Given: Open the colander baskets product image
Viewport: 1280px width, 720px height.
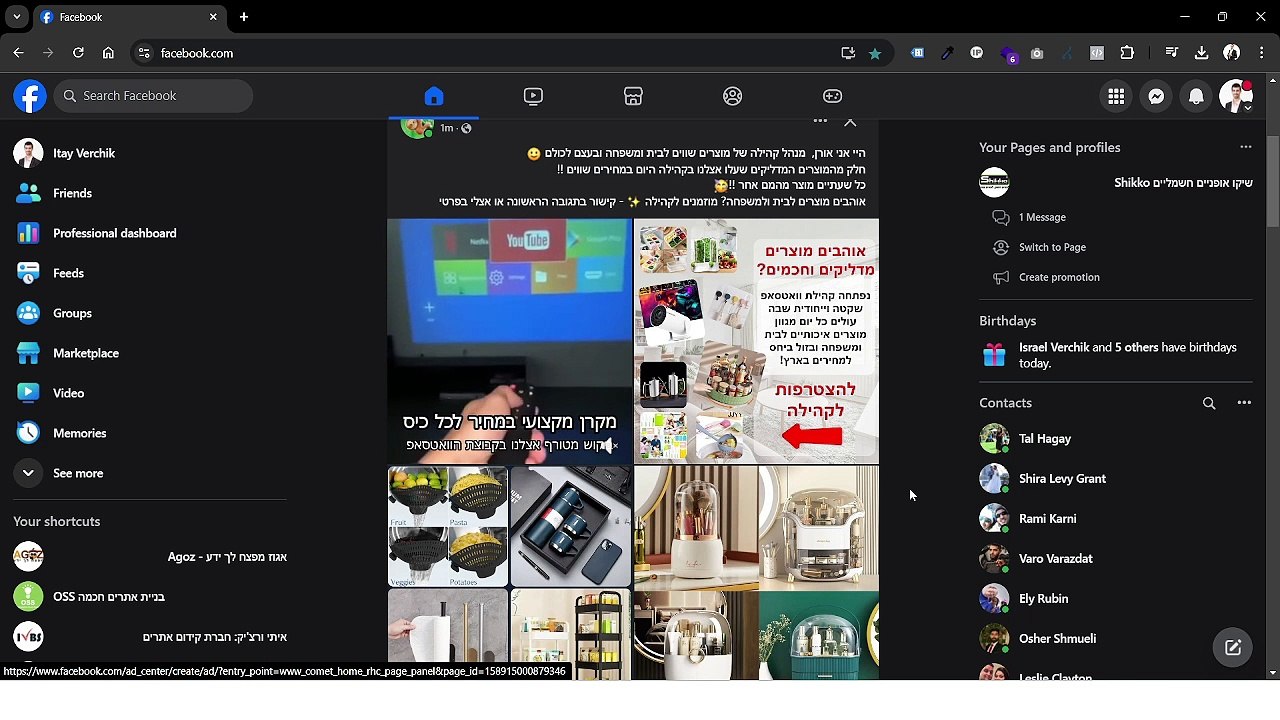Looking at the screenshot, I should click(x=448, y=527).
